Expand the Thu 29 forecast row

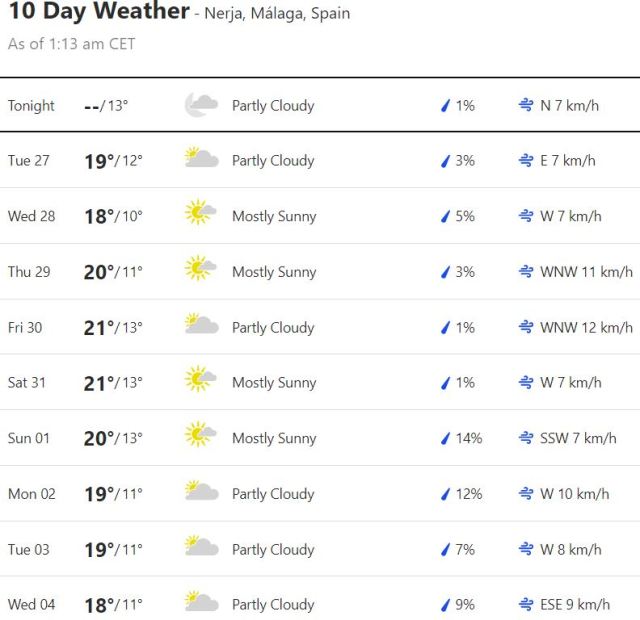click(320, 271)
